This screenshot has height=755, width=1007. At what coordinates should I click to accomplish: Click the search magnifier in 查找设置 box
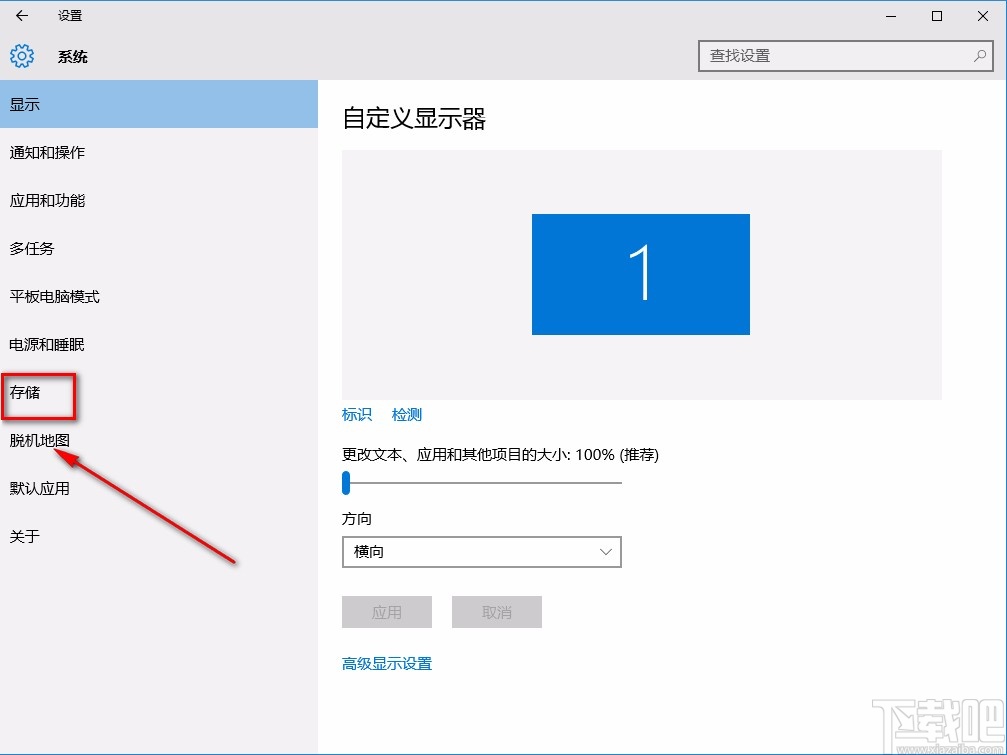981,56
